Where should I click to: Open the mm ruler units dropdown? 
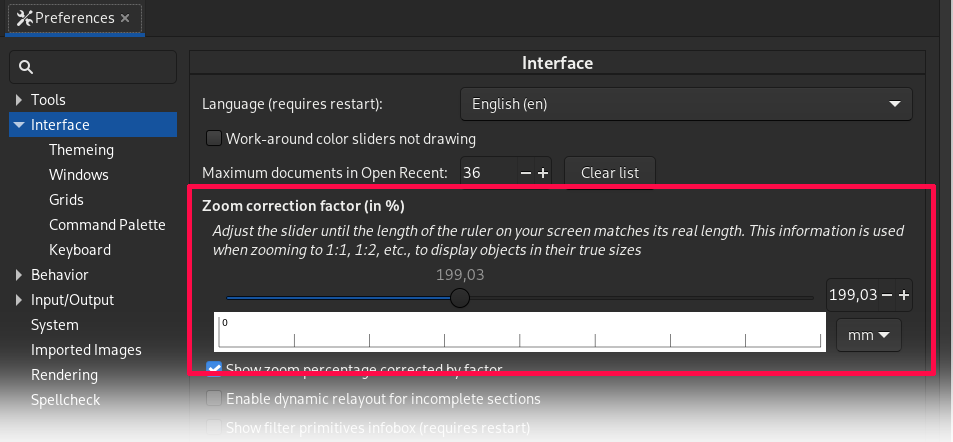[869, 335]
